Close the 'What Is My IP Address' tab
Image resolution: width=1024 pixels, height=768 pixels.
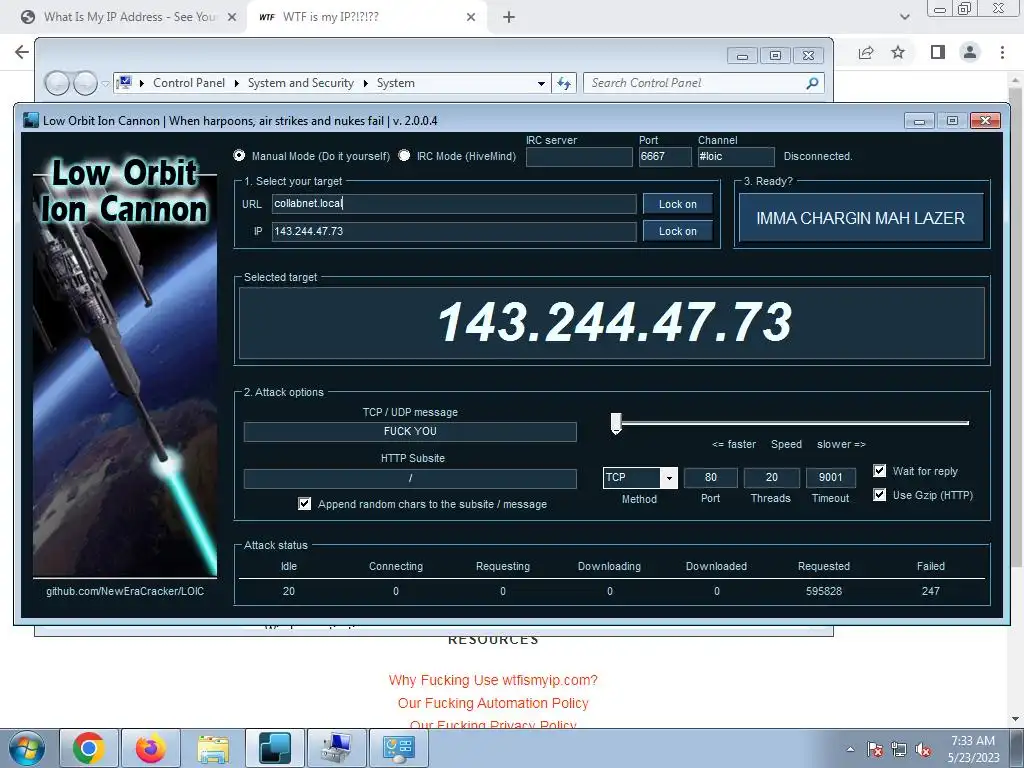coord(232,17)
